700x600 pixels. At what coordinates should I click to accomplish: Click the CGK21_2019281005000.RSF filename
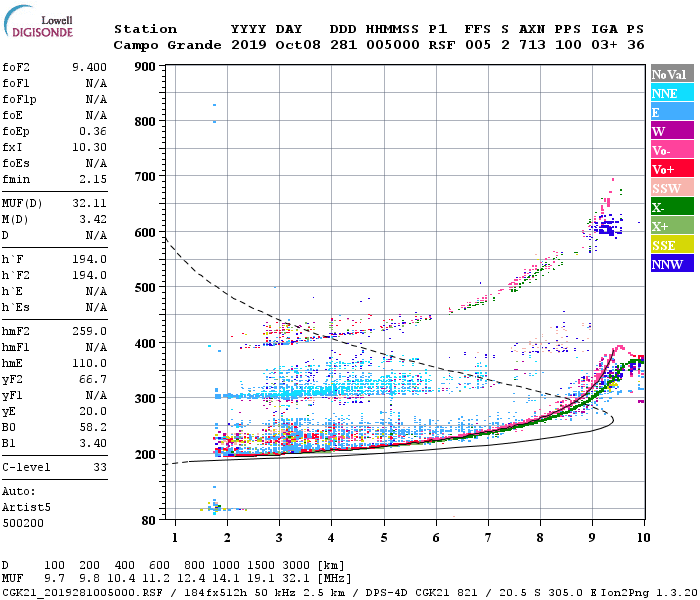pyautogui.click(x=83, y=592)
